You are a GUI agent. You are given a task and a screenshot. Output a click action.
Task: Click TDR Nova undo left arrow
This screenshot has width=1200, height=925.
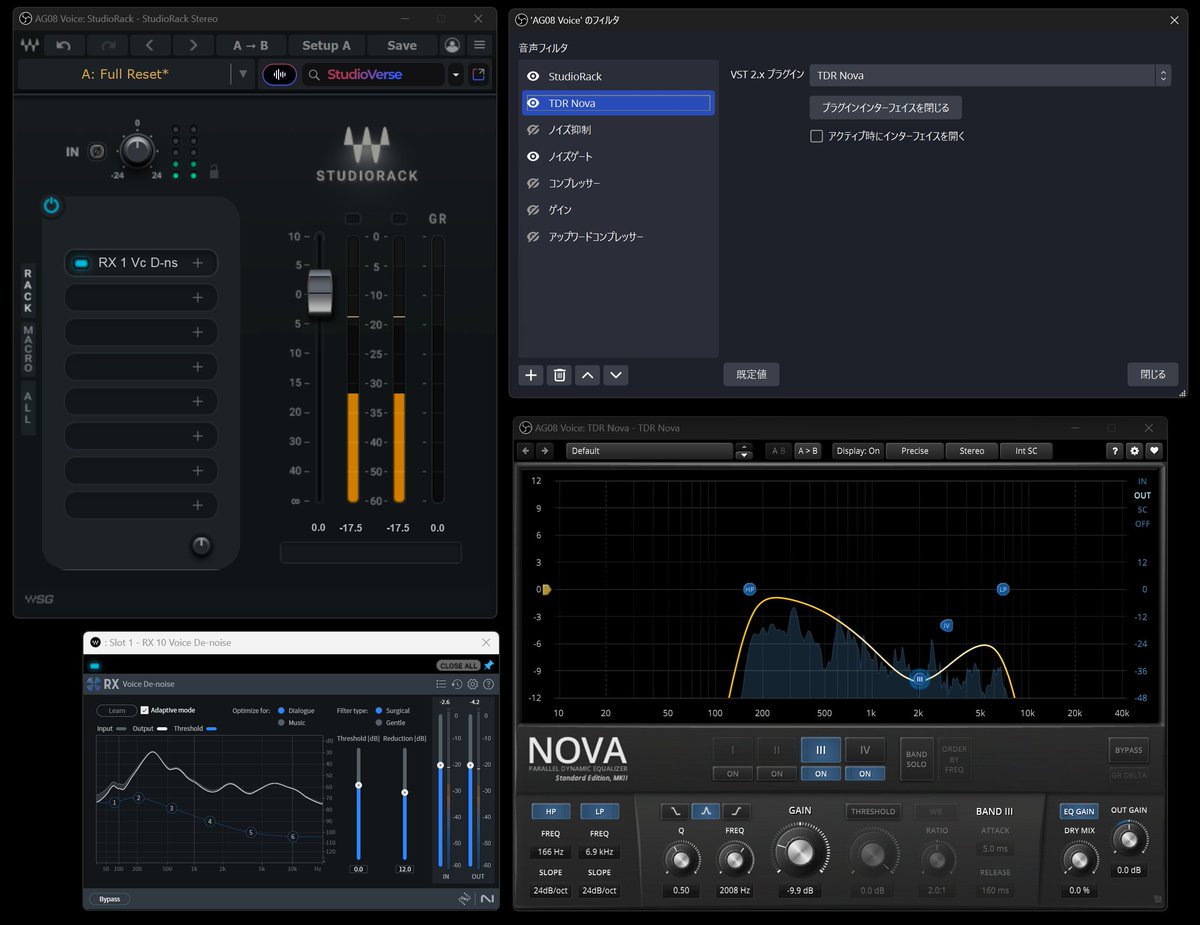point(526,451)
